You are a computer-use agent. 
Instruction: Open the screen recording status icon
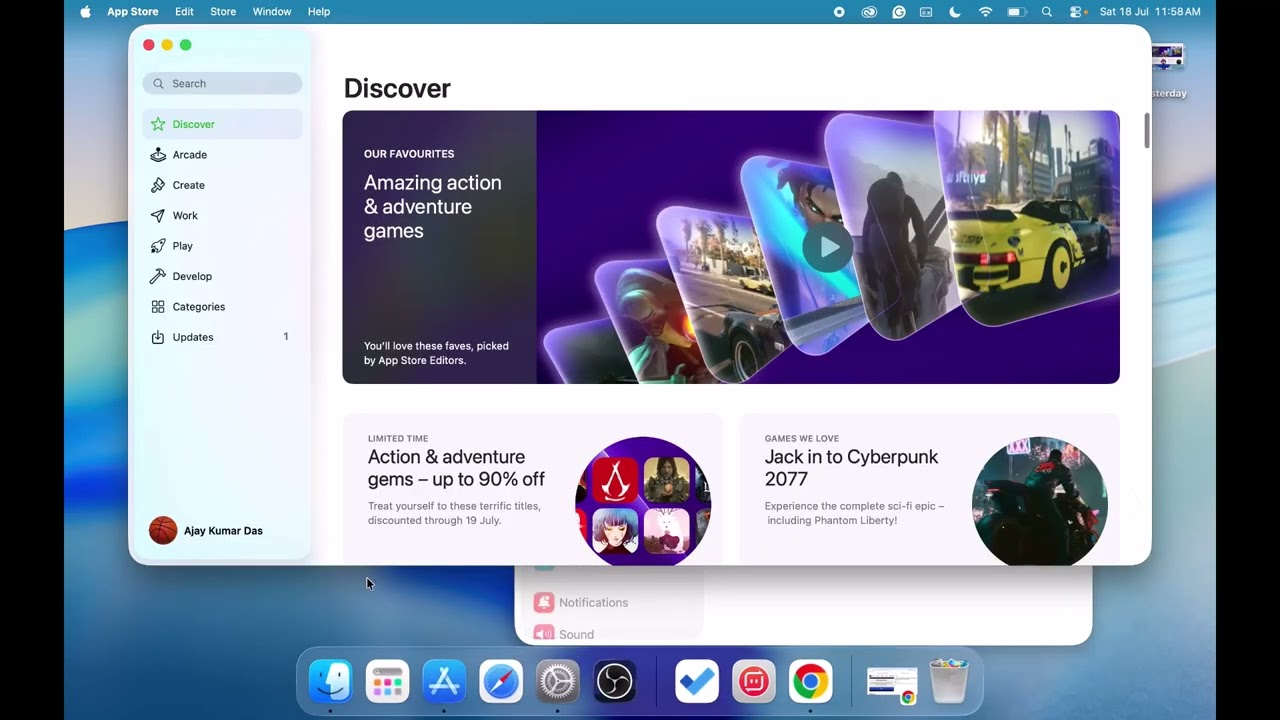tap(839, 12)
